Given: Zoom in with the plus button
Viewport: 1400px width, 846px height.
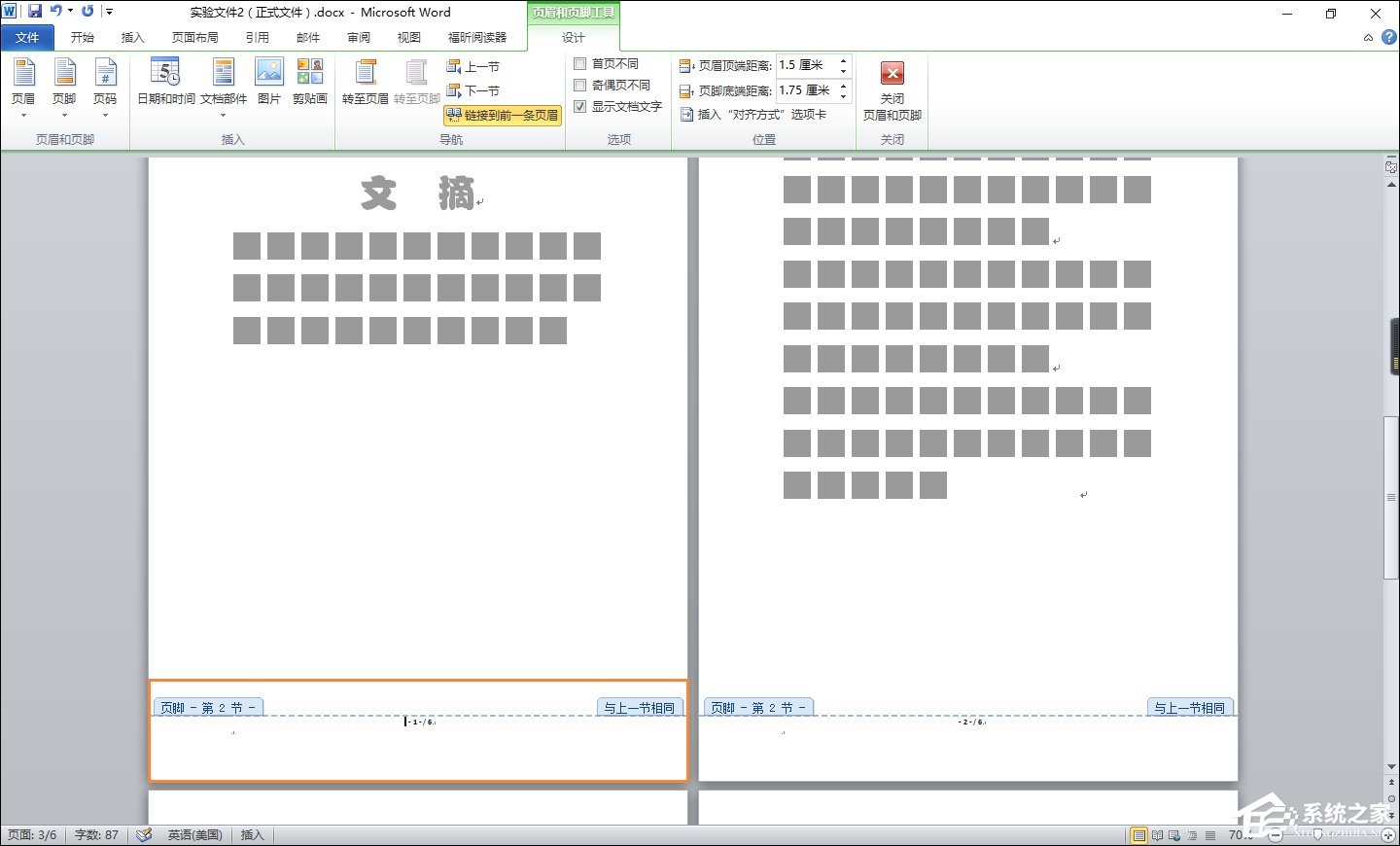Looking at the screenshot, I should [1389, 835].
